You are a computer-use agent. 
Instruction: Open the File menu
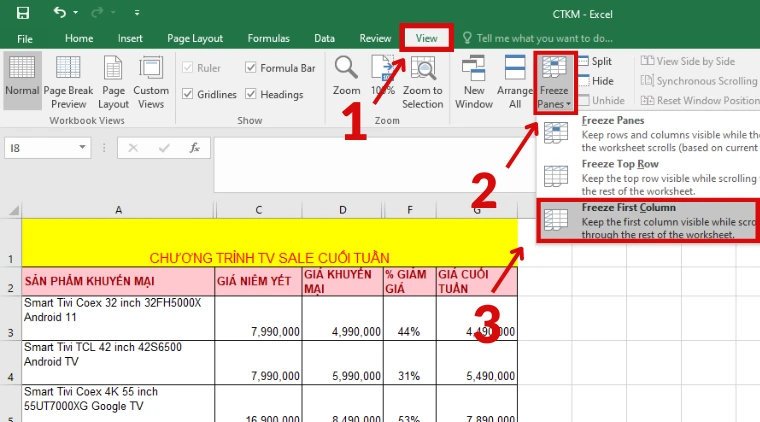pos(25,38)
